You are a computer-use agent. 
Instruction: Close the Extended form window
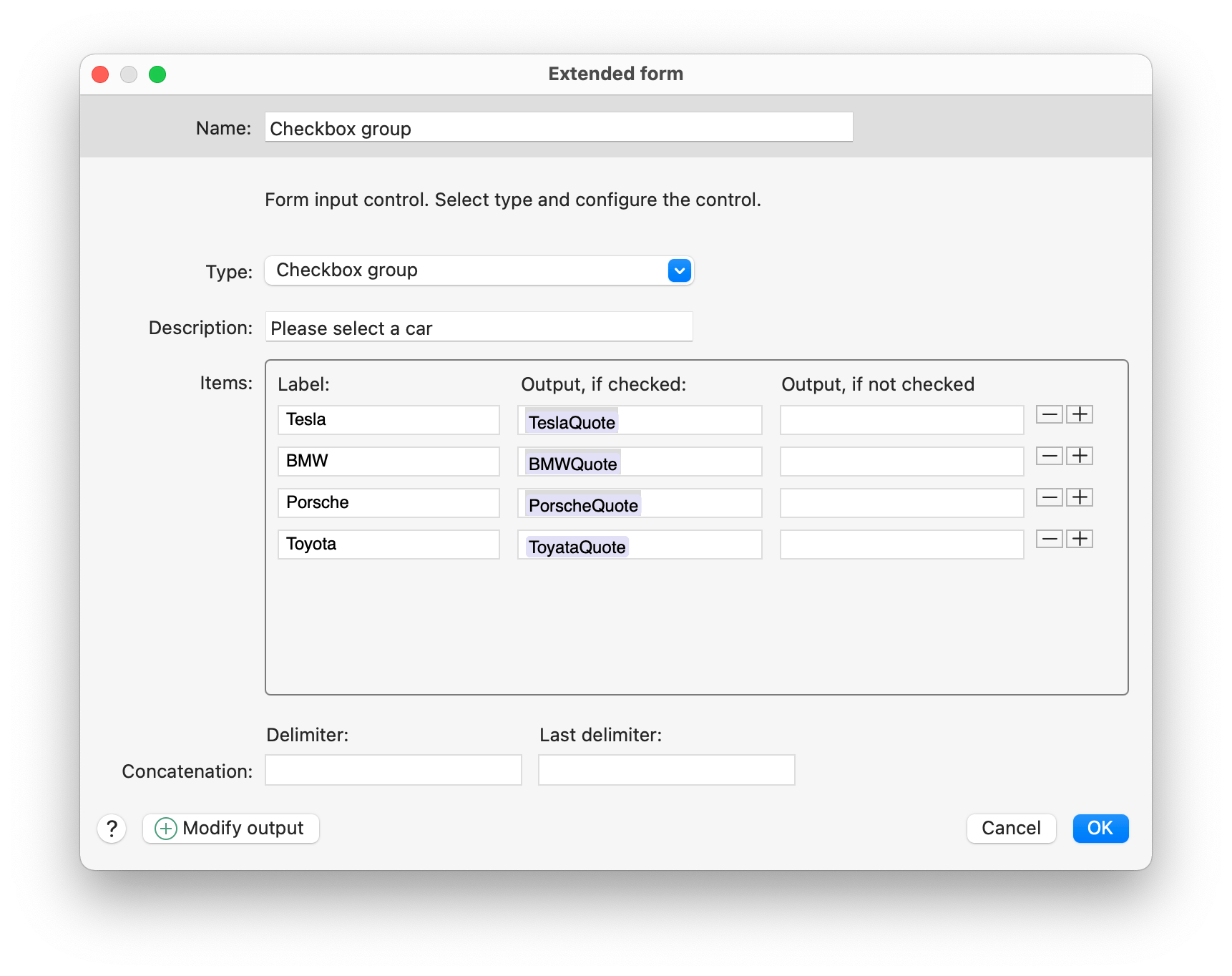(x=100, y=74)
